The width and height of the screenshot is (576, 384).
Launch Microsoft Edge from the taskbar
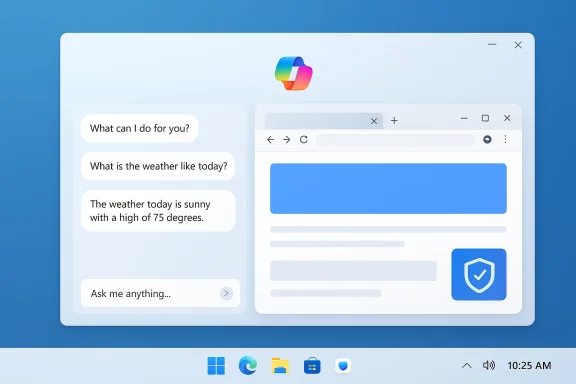tap(248, 366)
